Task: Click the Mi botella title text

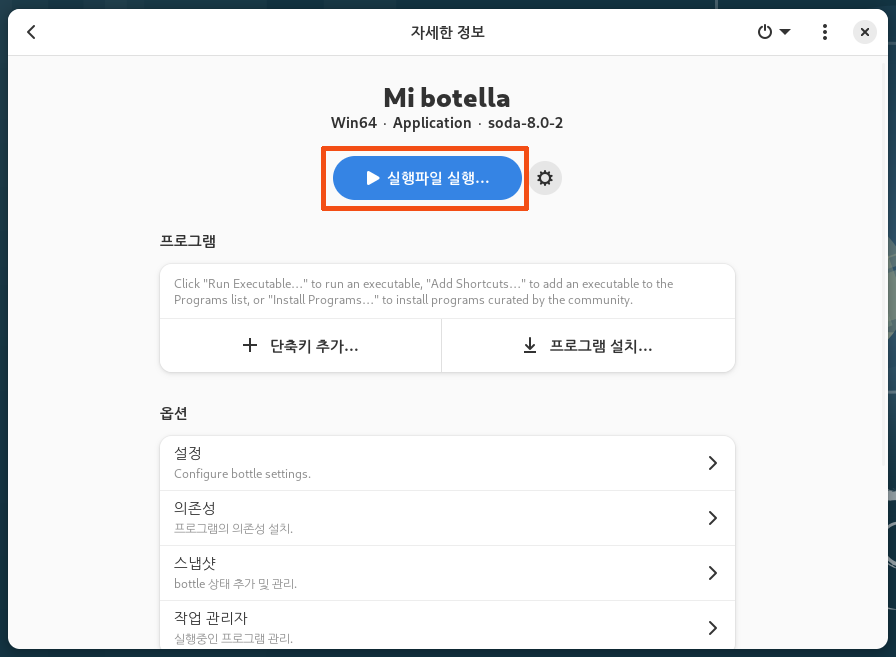Action: click(x=447, y=98)
